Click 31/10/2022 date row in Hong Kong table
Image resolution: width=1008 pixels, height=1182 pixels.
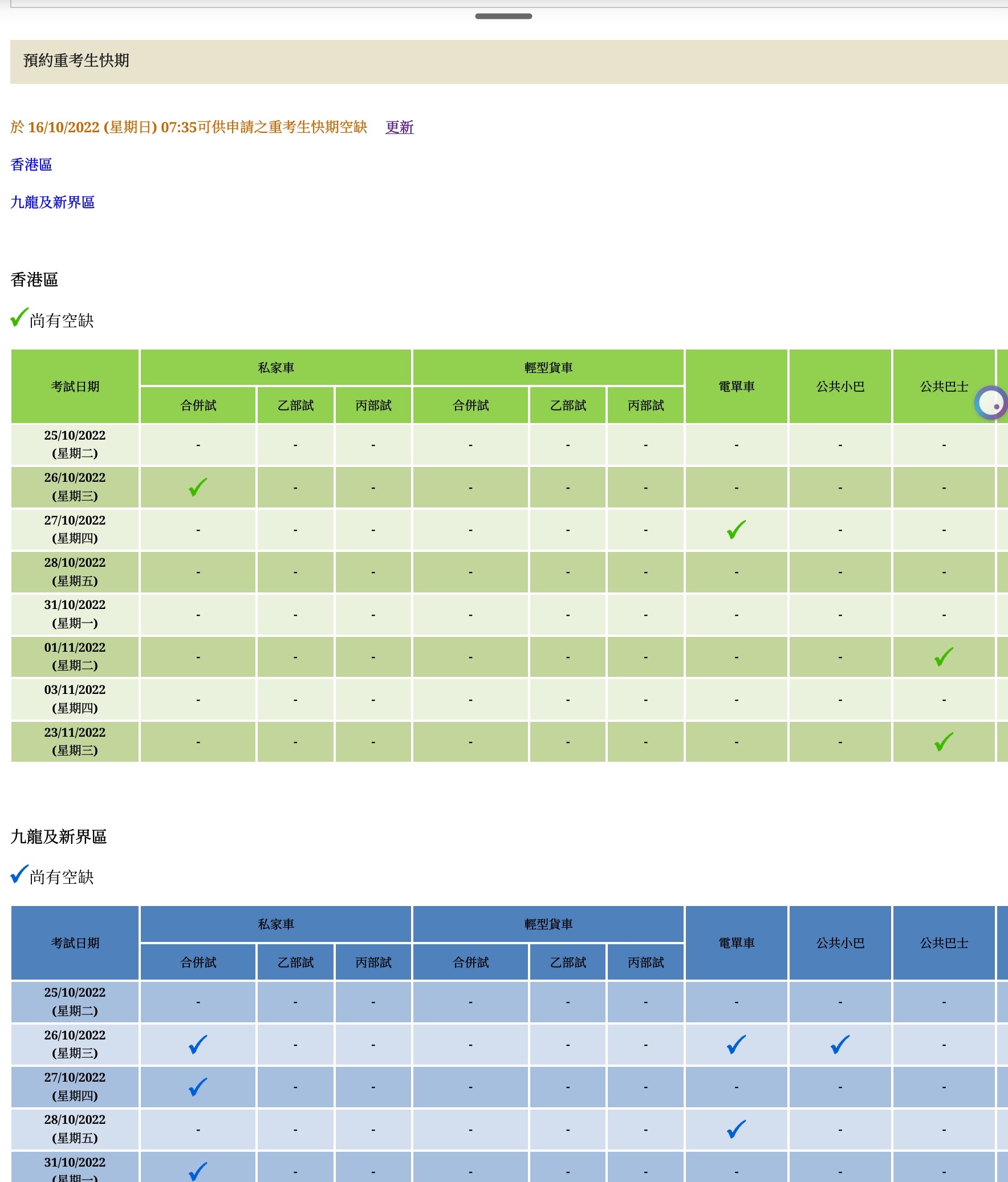click(75, 615)
